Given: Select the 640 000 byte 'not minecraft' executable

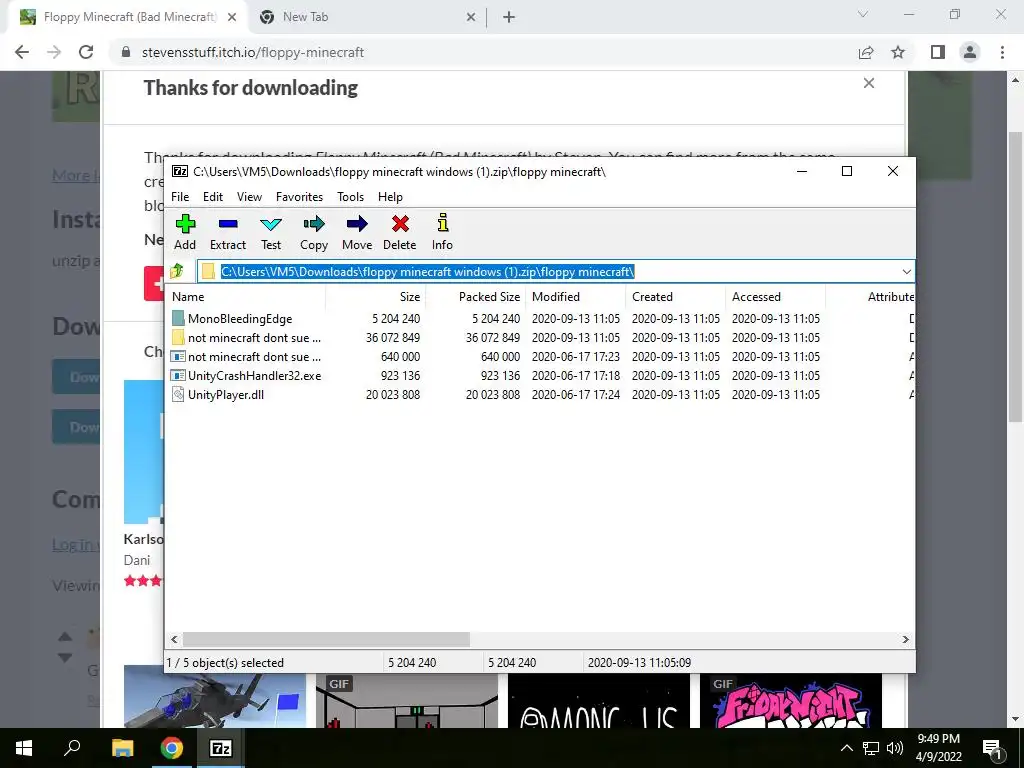Looking at the screenshot, I should pyautogui.click(x=247, y=357).
